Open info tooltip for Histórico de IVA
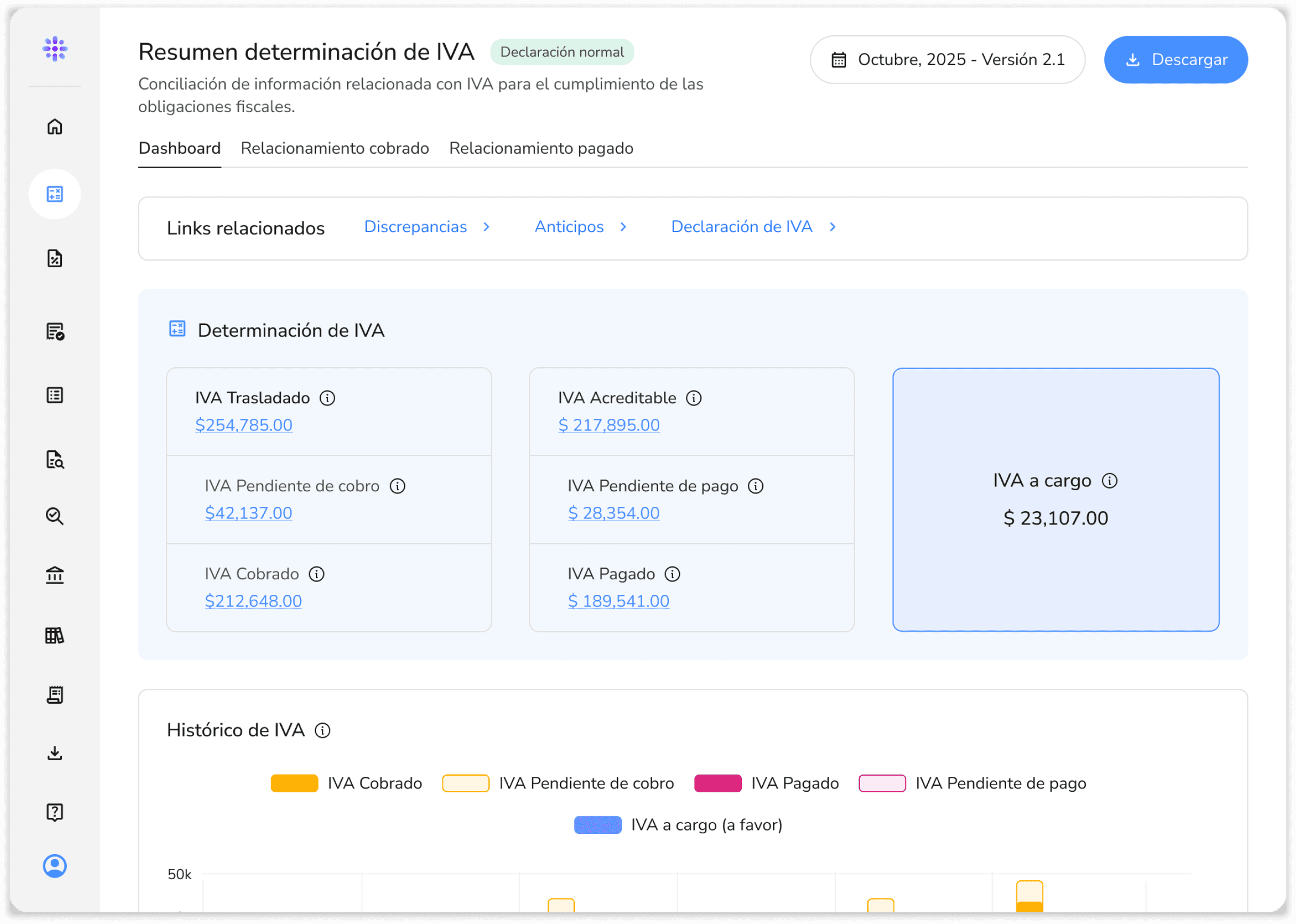The width and height of the screenshot is (1296, 924). [x=323, y=730]
